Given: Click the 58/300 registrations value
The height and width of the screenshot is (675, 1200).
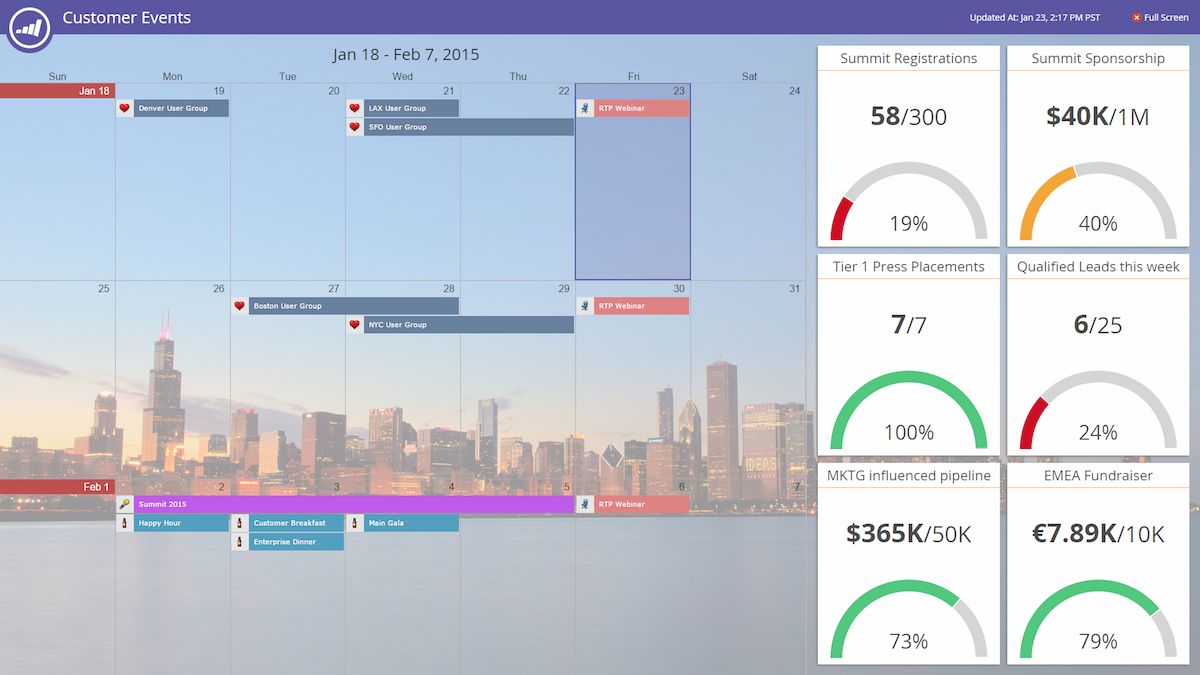Looking at the screenshot, I should [908, 117].
